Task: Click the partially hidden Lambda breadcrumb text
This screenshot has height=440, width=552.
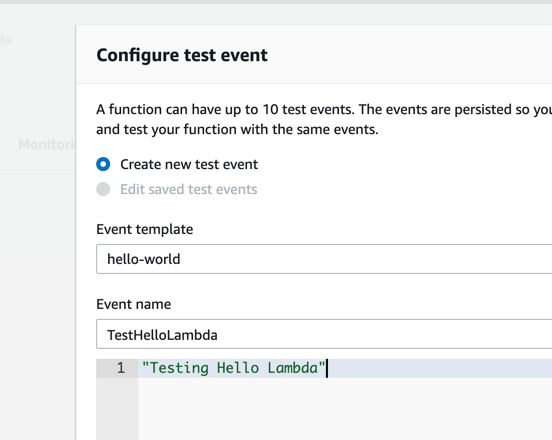Action: [6, 39]
